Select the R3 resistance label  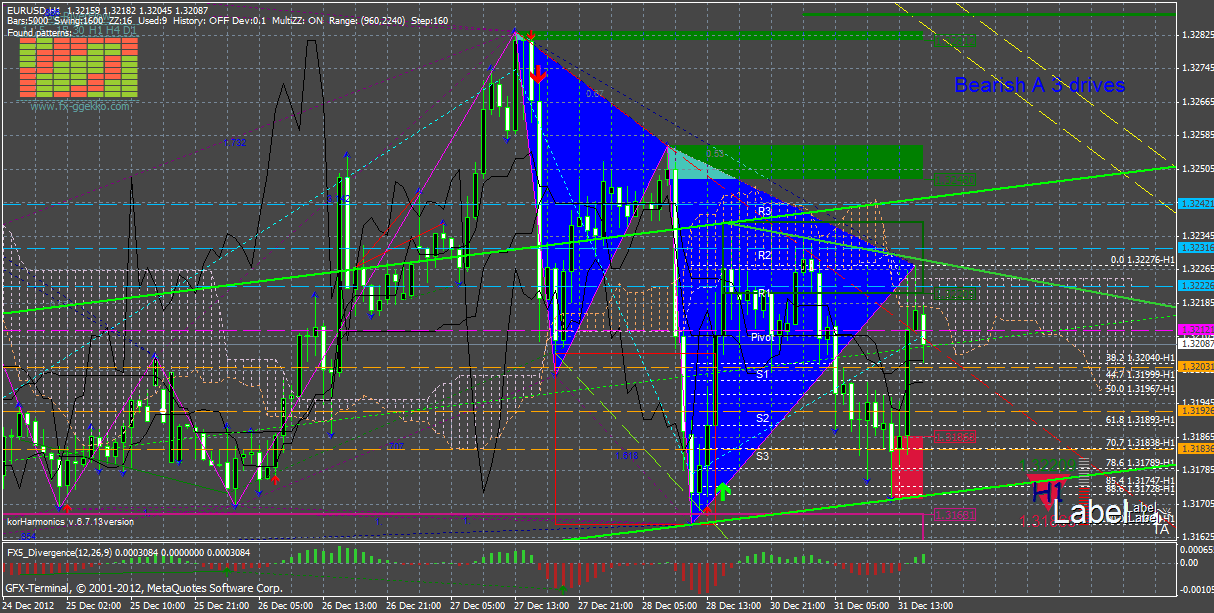(764, 212)
